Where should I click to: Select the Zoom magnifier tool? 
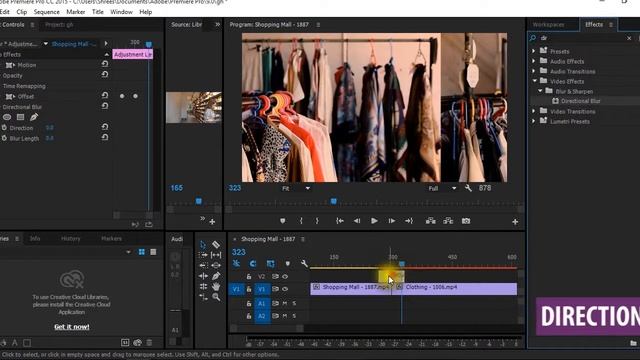click(216, 297)
